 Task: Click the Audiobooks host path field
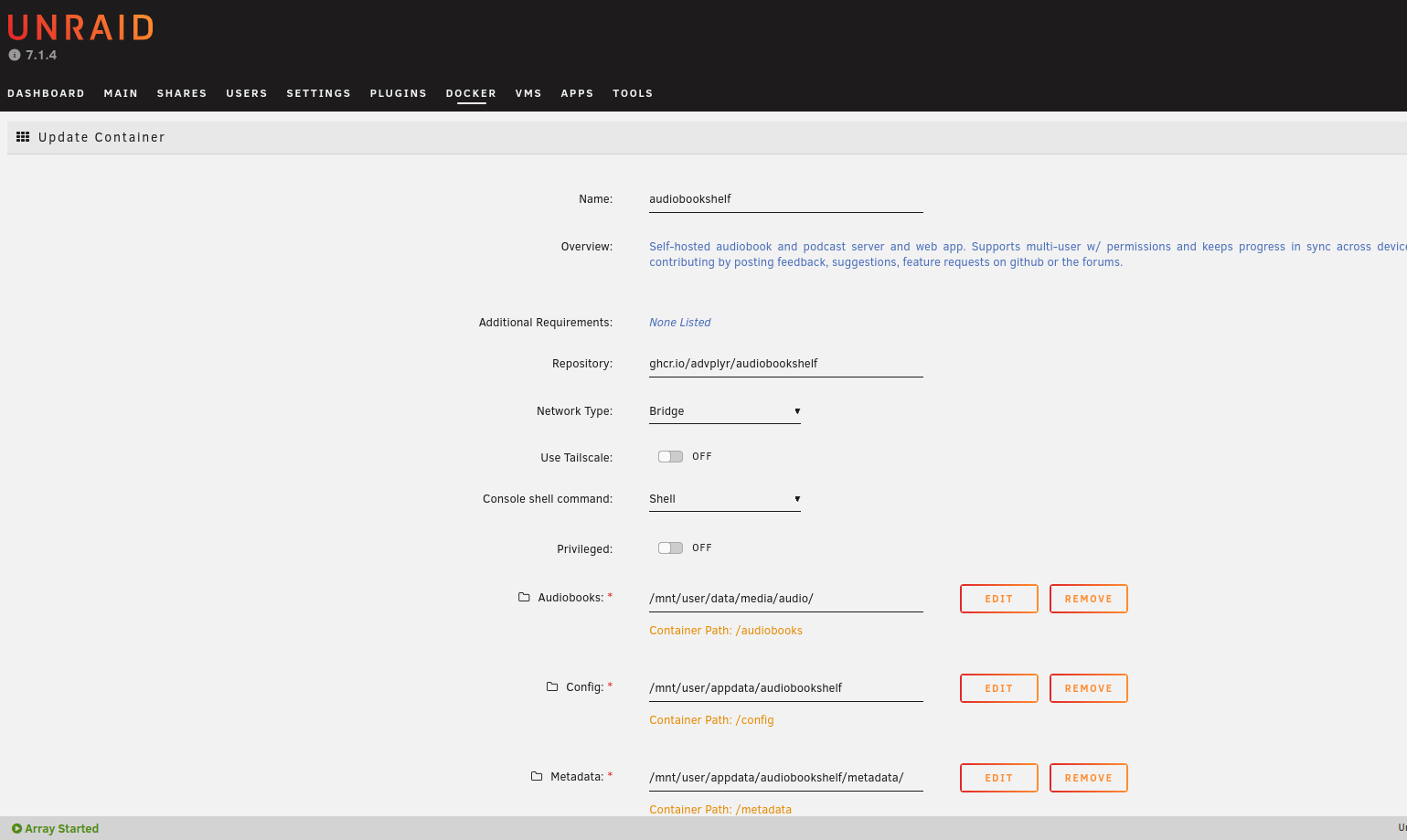click(x=786, y=599)
